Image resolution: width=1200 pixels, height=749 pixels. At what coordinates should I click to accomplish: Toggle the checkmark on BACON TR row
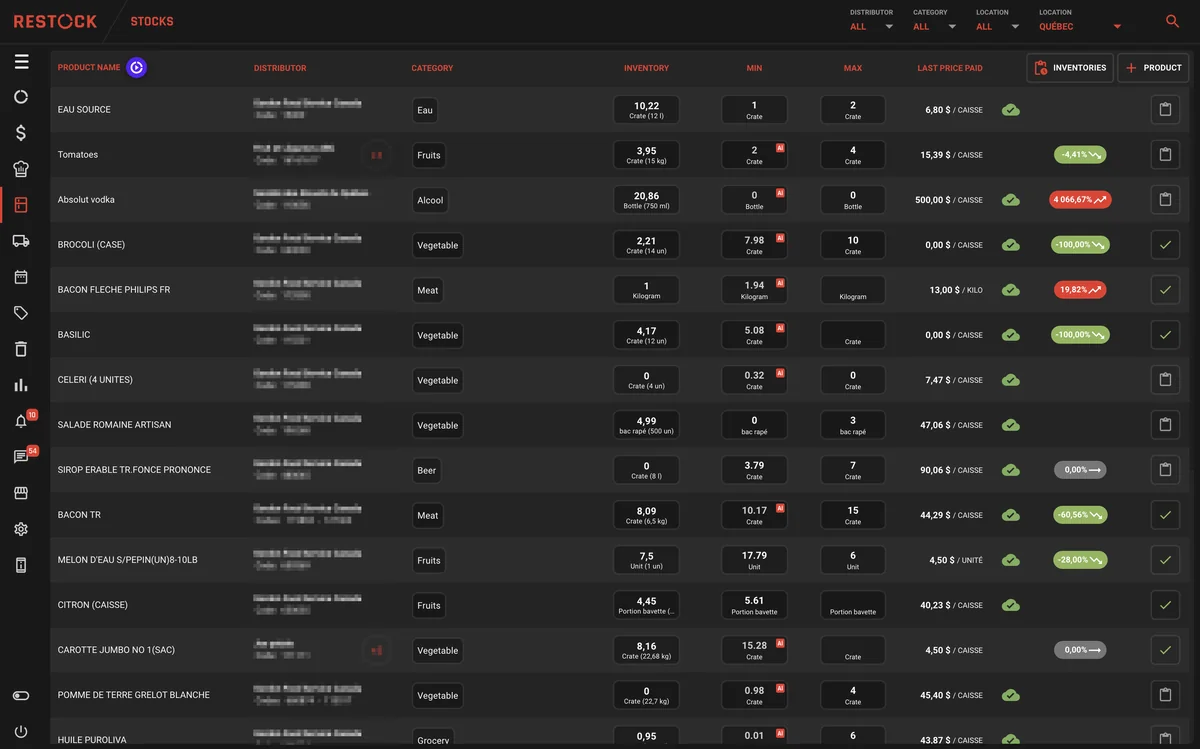1165,515
